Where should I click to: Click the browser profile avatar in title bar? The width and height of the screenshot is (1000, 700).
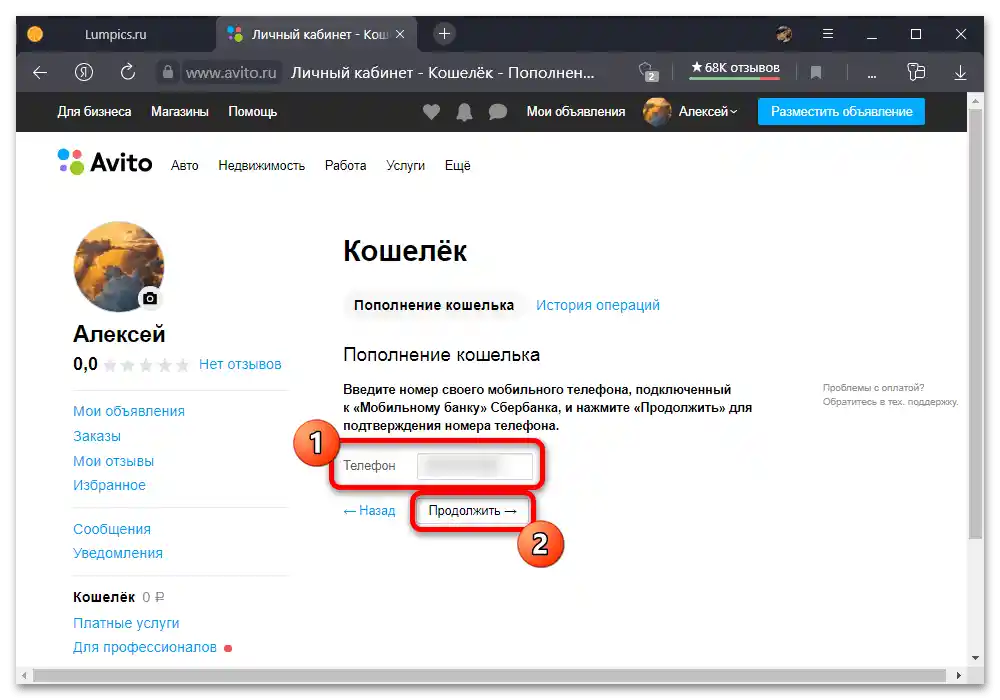pyautogui.click(x=784, y=34)
